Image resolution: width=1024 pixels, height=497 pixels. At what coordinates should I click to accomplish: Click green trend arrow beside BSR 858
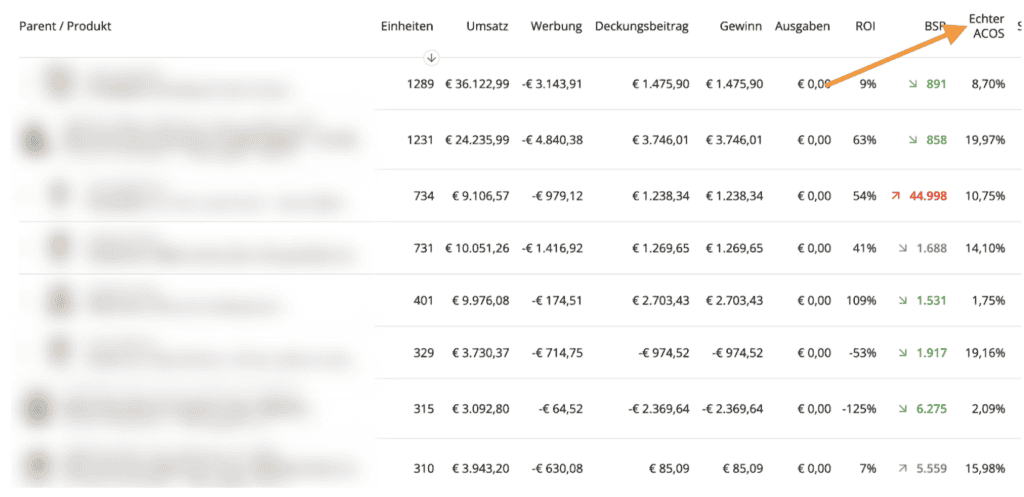(912, 140)
